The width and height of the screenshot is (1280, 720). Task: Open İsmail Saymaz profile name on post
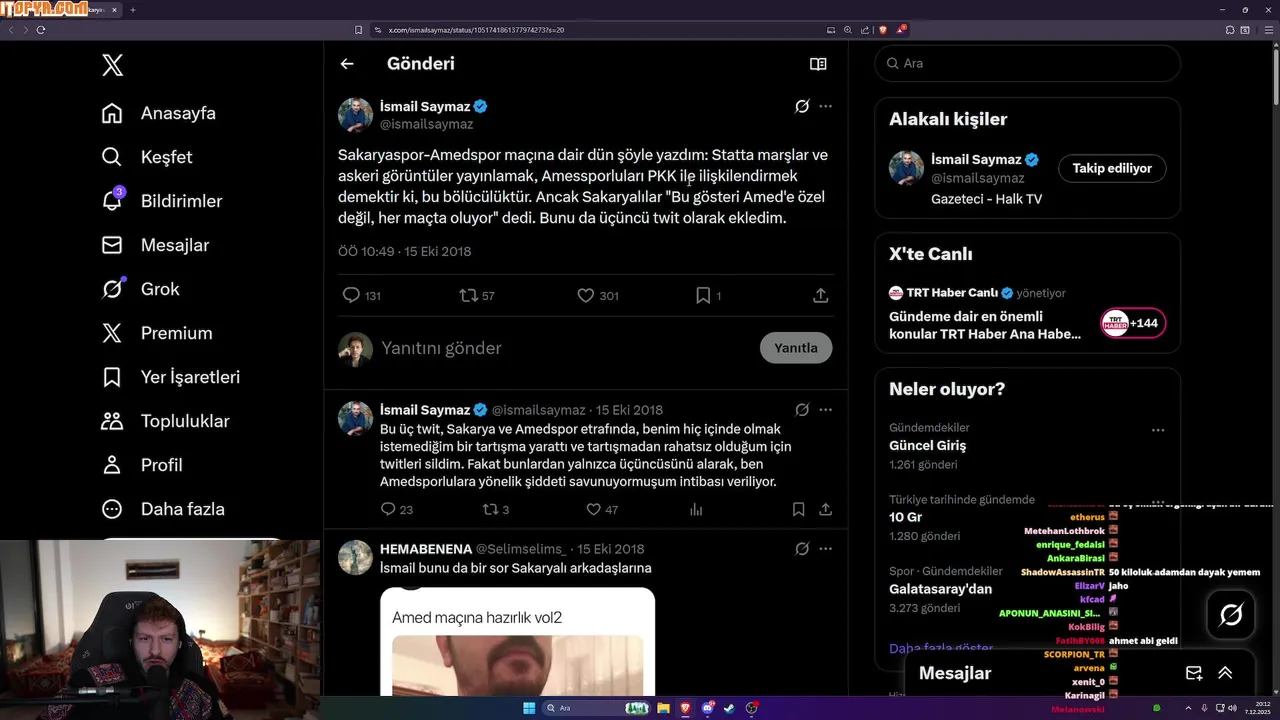(x=426, y=106)
